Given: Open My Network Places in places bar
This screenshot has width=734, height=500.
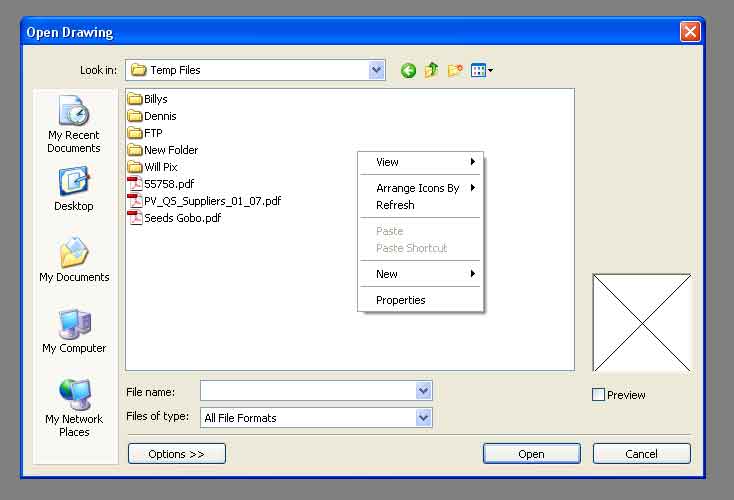Looking at the screenshot, I should 74,408.
